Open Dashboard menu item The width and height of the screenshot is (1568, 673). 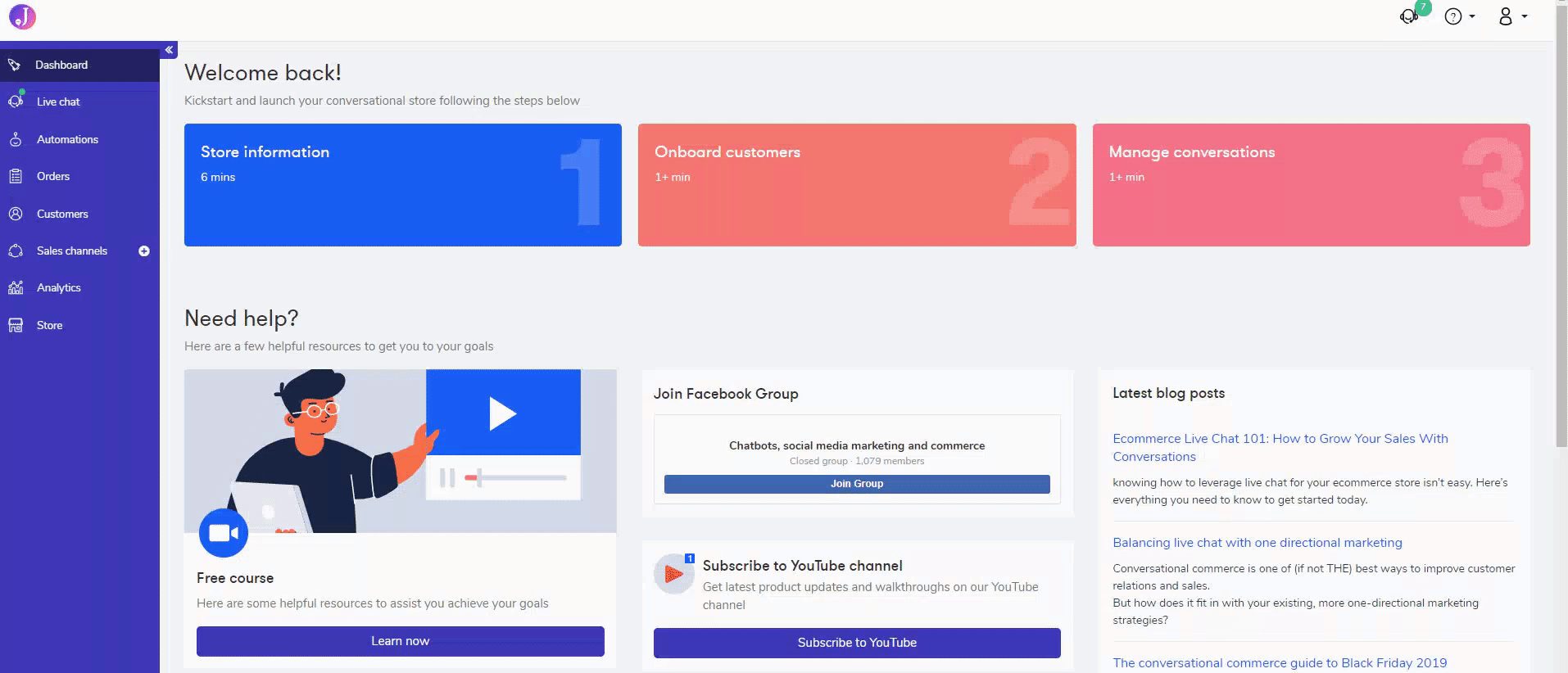tap(79, 65)
